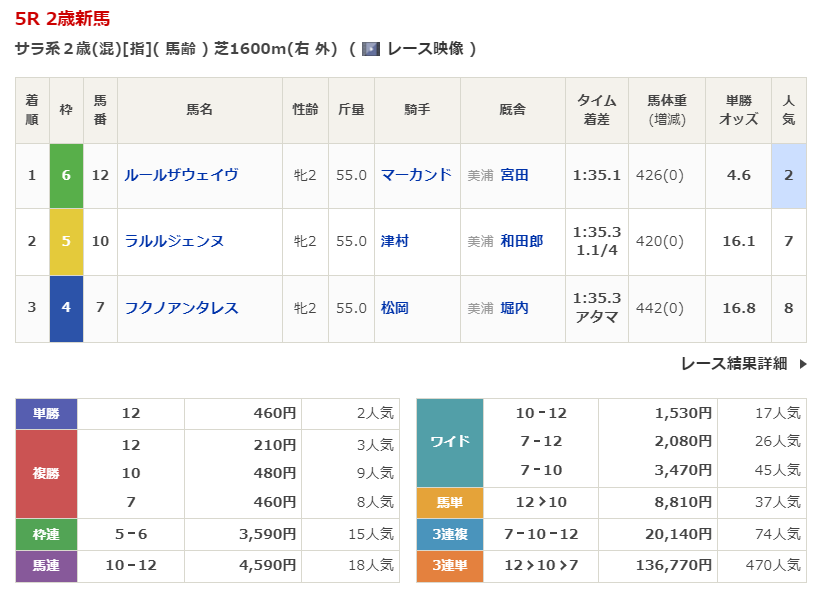Open horse フクノアンタレス page
This screenshot has width=826, height=593.
click(181, 308)
